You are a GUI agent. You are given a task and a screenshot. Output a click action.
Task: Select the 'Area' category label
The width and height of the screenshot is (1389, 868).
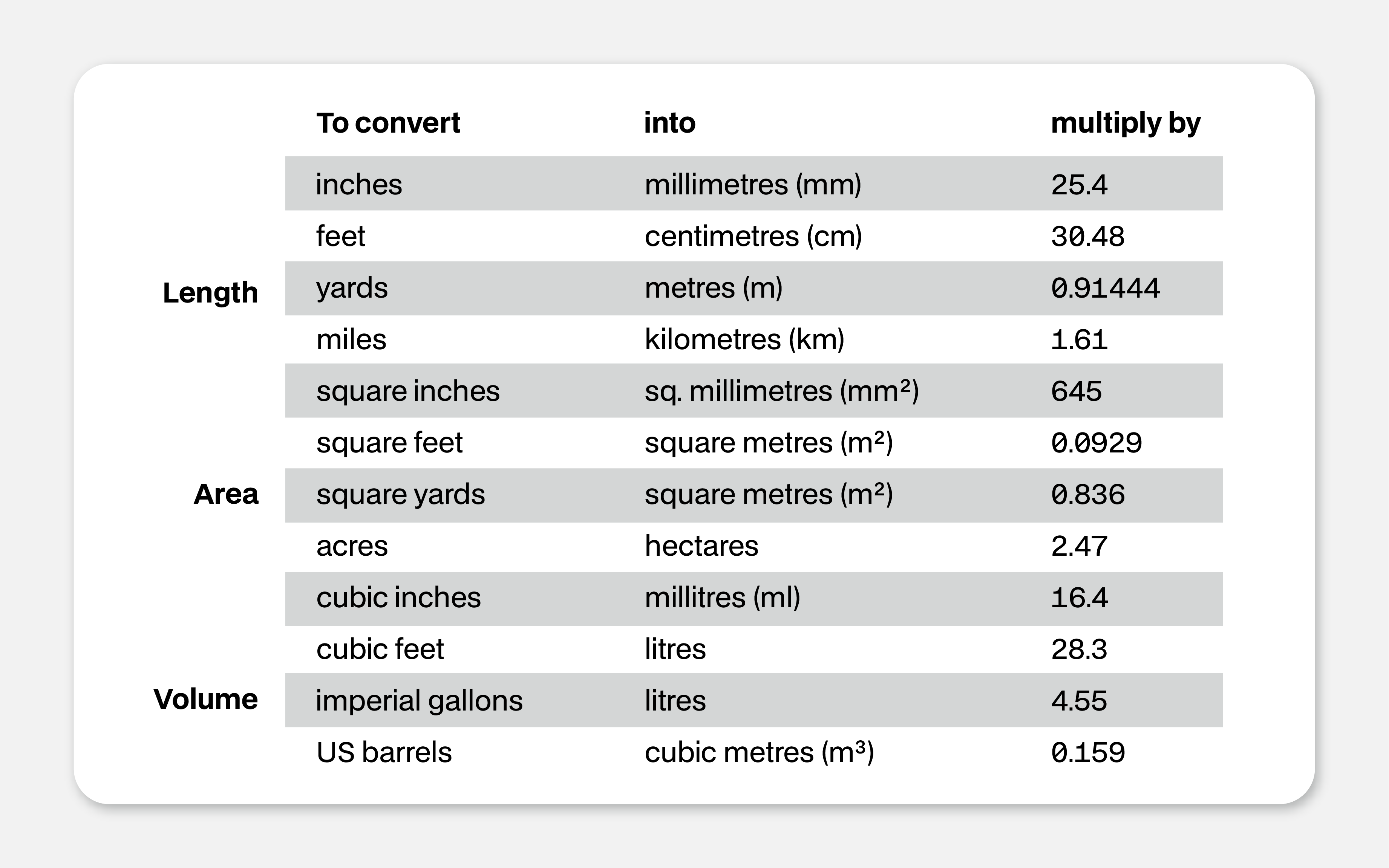pyautogui.click(x=226, y=494)
